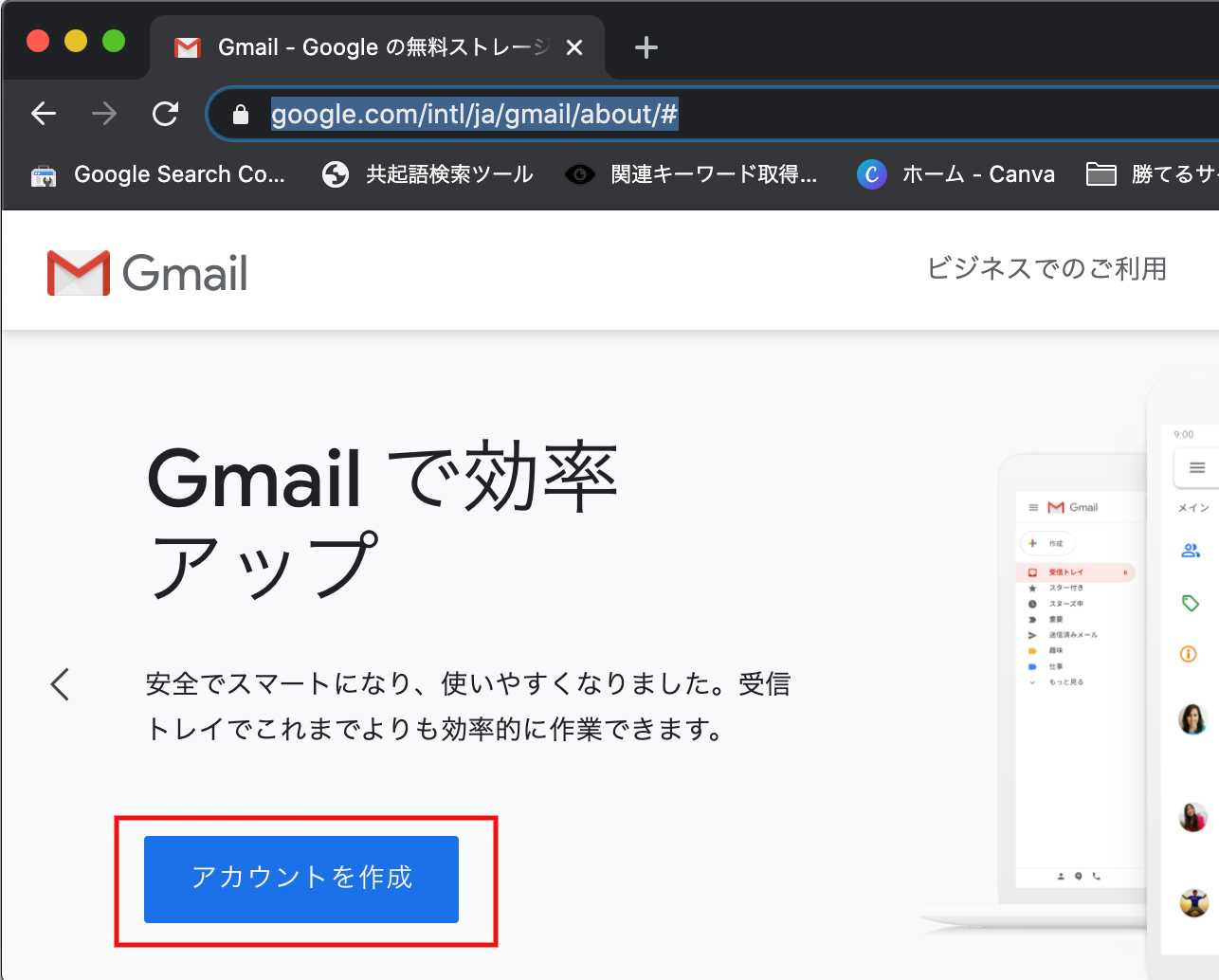Click the 安全でスマートになり description text

(x=468, y=706)
